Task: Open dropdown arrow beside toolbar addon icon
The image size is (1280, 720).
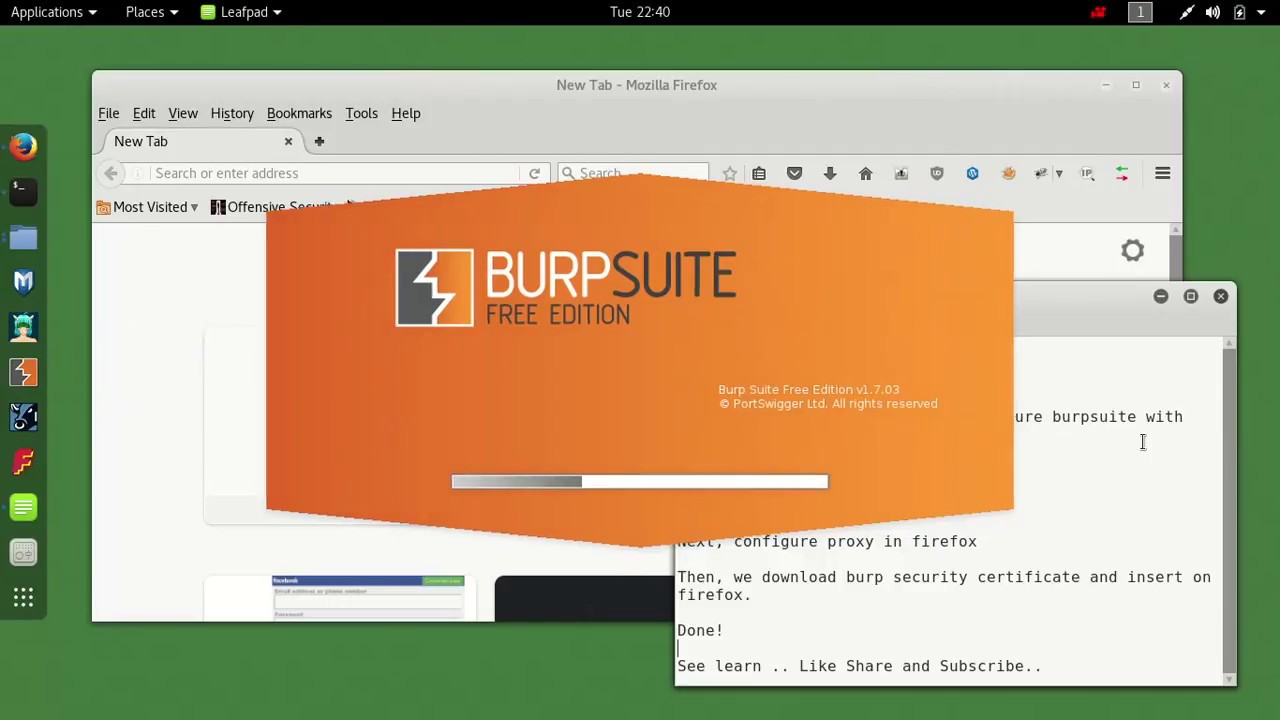Action: (1059, 173)
